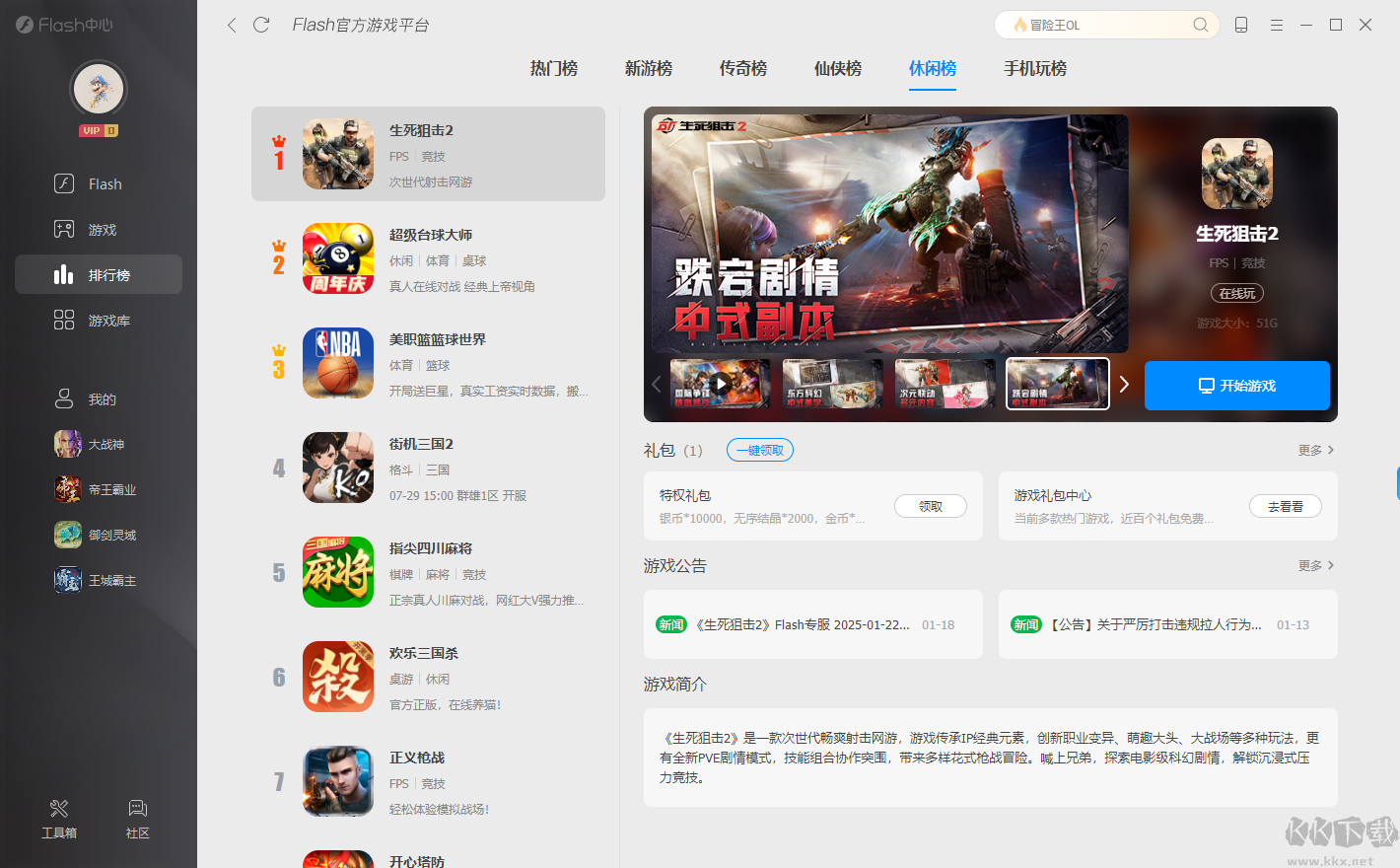1400x868 pixels.
Task: Go back using the back arrow
Action: (232, 25)
